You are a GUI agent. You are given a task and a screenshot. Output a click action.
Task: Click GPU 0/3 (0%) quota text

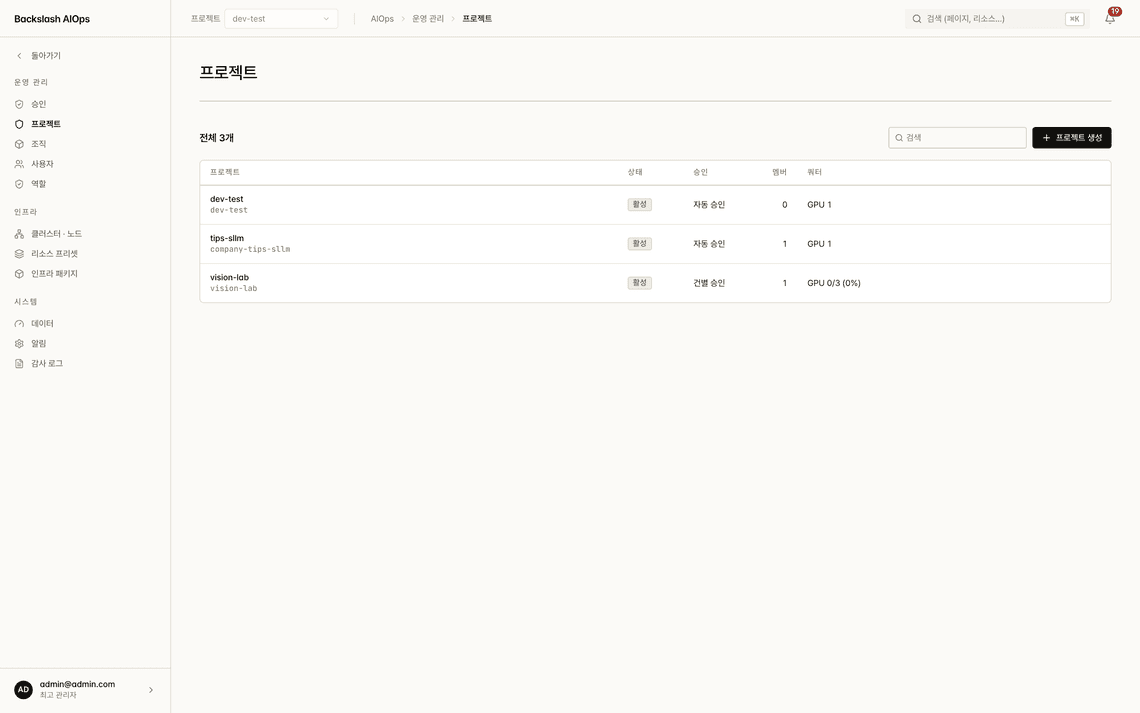[x=833, y=283]
